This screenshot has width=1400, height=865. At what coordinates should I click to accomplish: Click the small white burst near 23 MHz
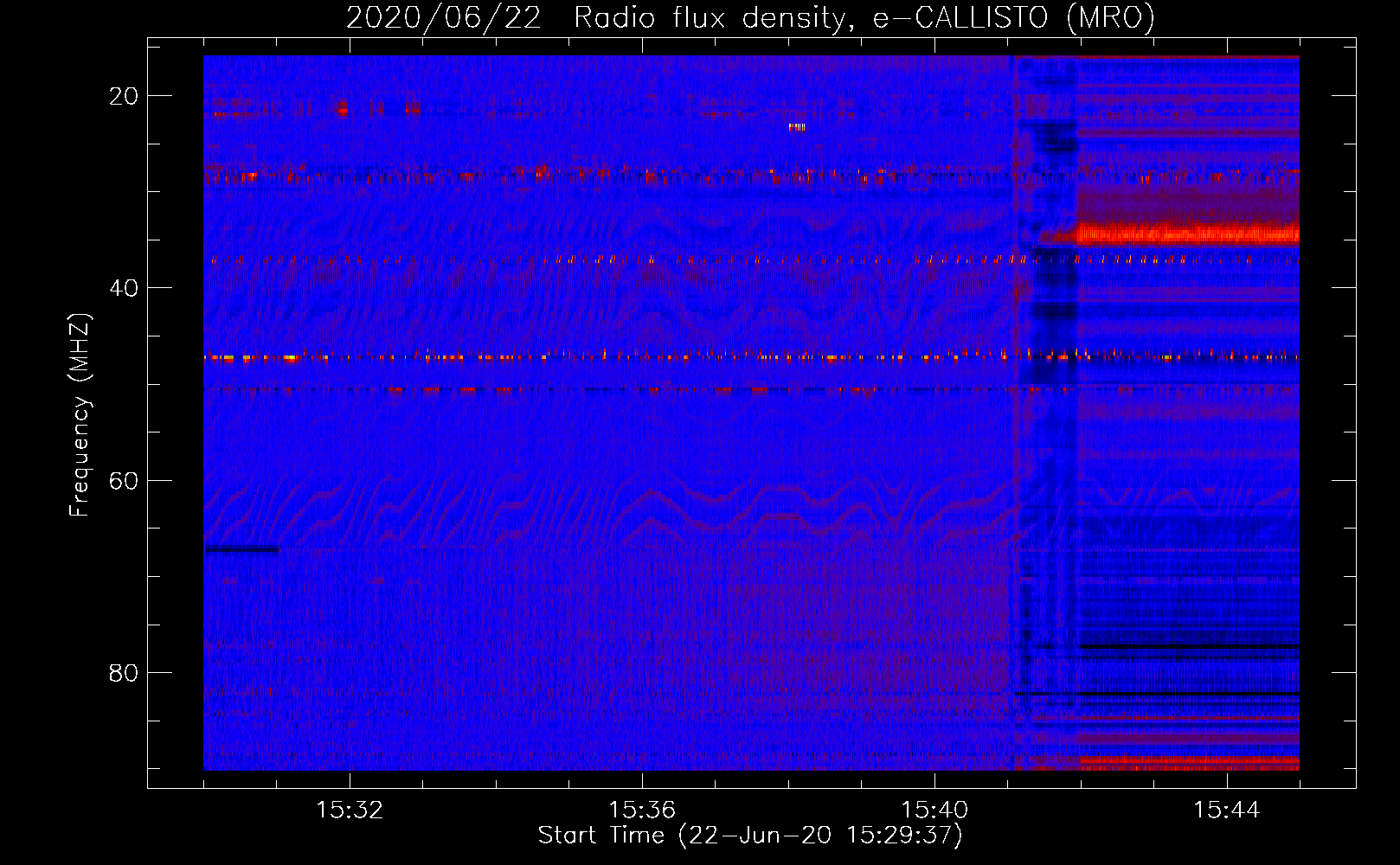797,127
